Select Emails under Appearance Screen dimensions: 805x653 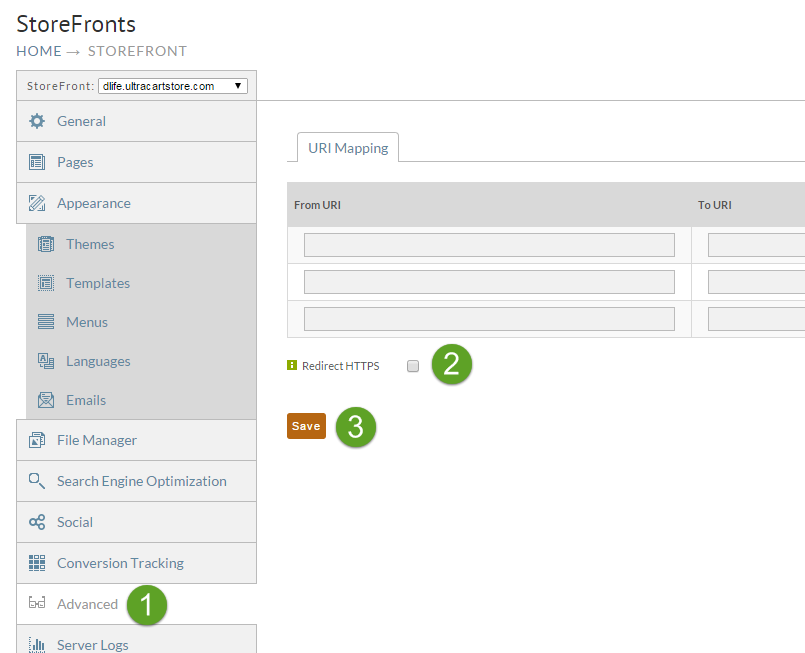point(141,400)
